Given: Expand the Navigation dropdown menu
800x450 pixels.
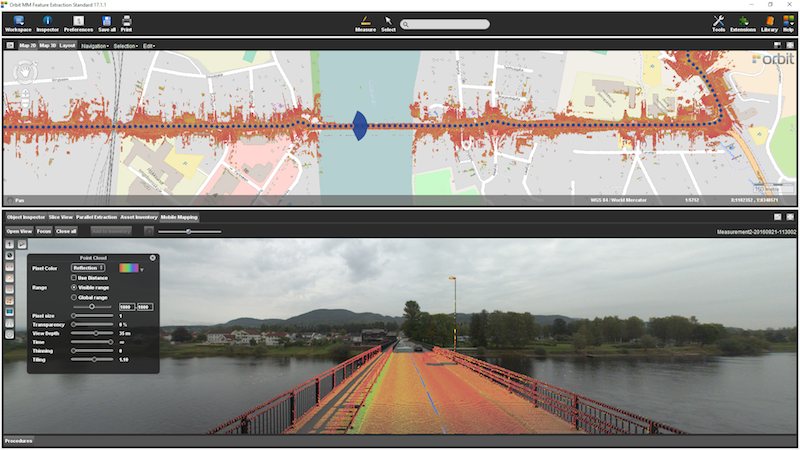Looking at the screenshot, I should point(95,46).
